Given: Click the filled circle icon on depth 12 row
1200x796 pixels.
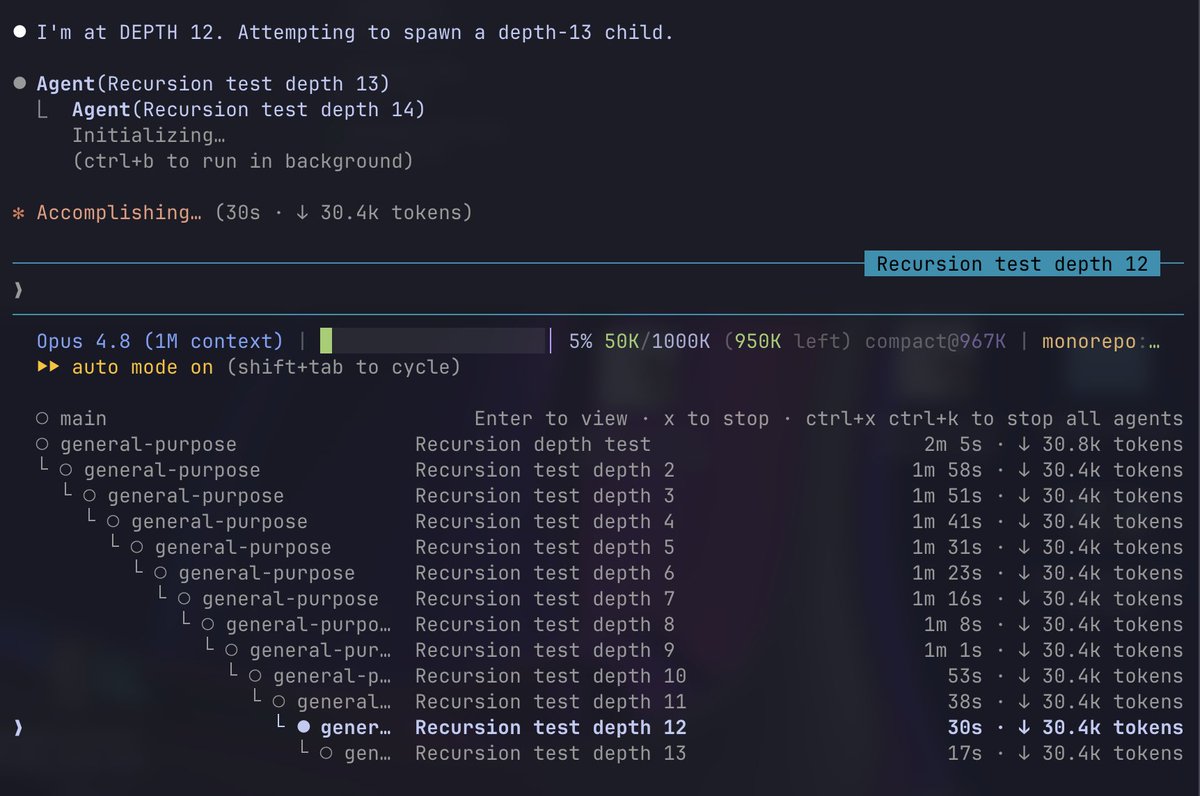Looking at the screenshot, I should point(303,728).
